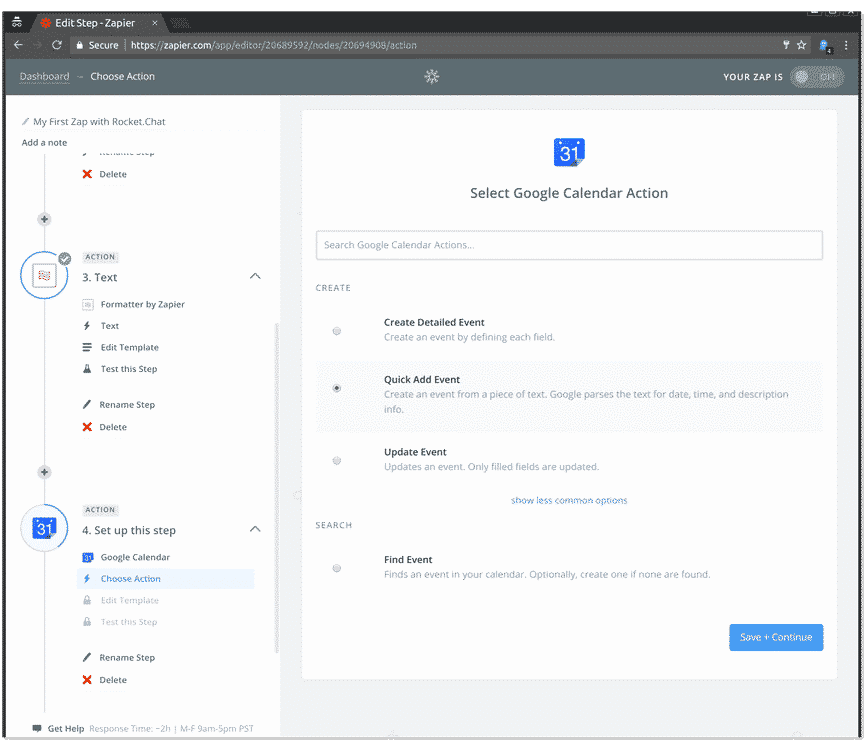Select the Google Calendar step circle icon
The width and height of the screenshot is (865, 750).
click(44, 528)
